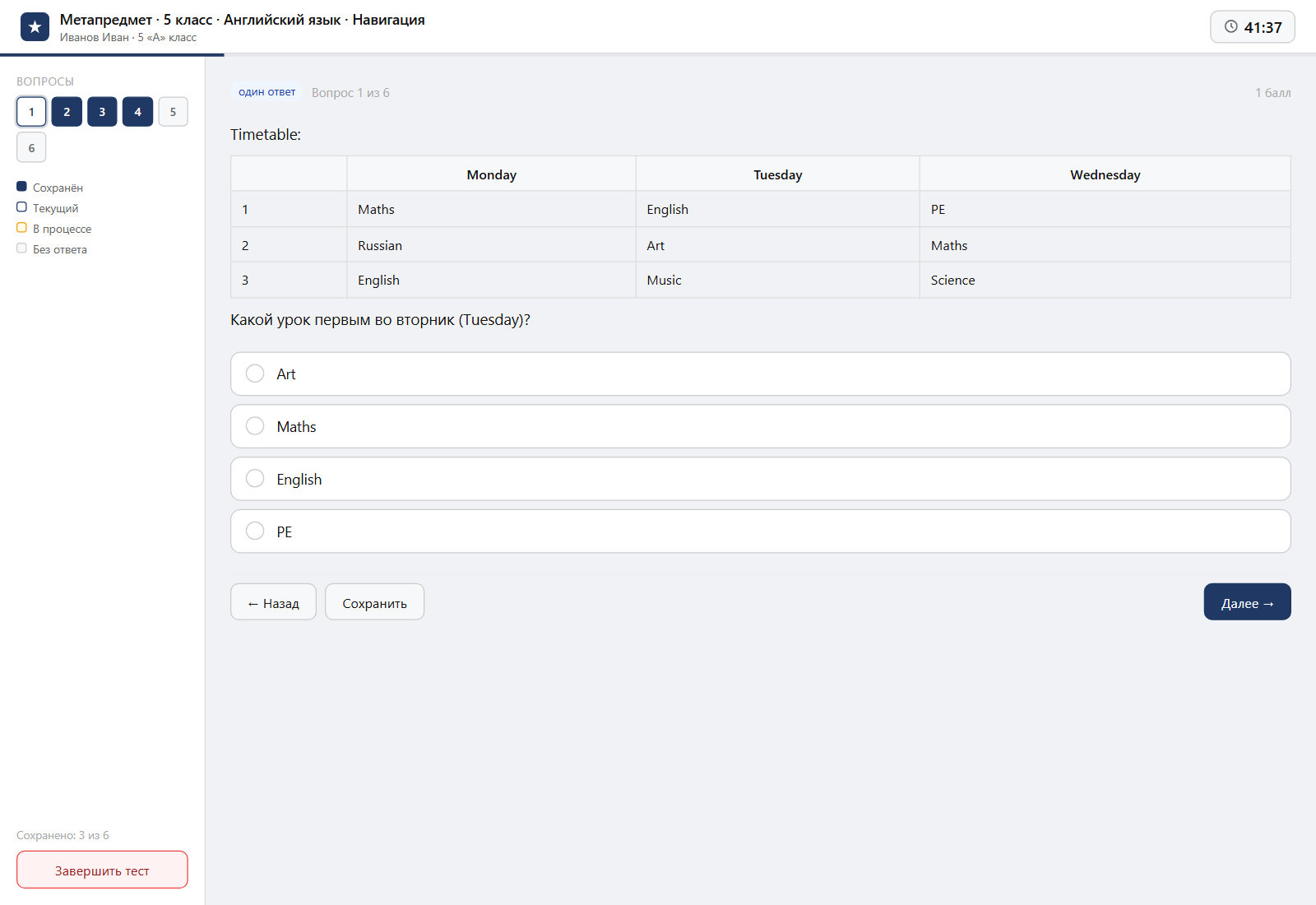Click the Назад back button
The image size is (1316, 905).
click(x=273, y=602)
